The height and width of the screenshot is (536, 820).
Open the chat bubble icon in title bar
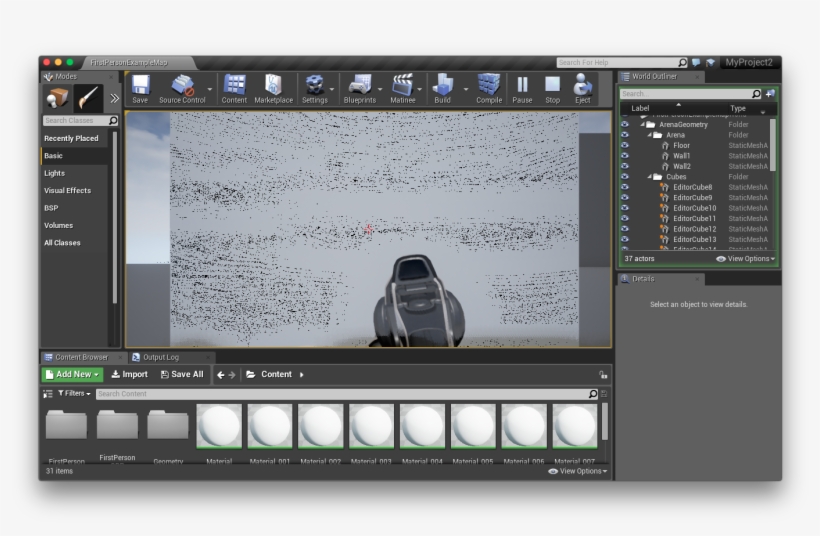696,62
